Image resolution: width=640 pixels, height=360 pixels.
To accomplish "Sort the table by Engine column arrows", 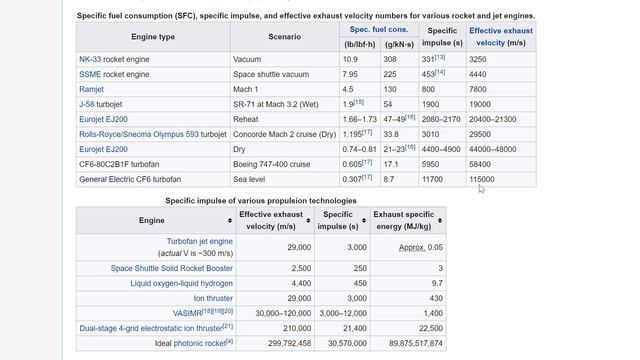I will point(230,220).
